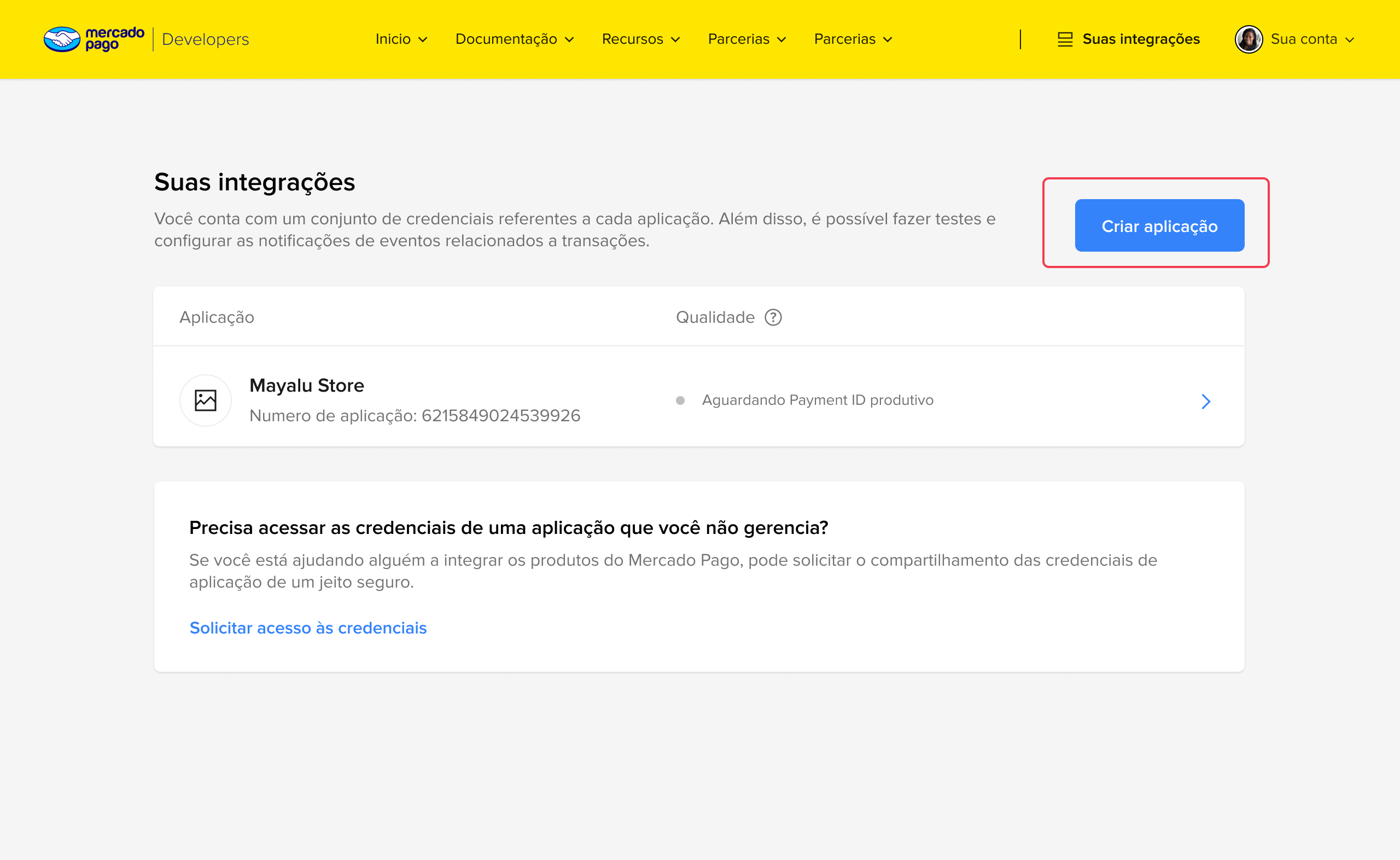Image resolution: width=1400 pixels, height=860 pixels.
Task: Expand the Inicio menu
Action: [401, 39]
